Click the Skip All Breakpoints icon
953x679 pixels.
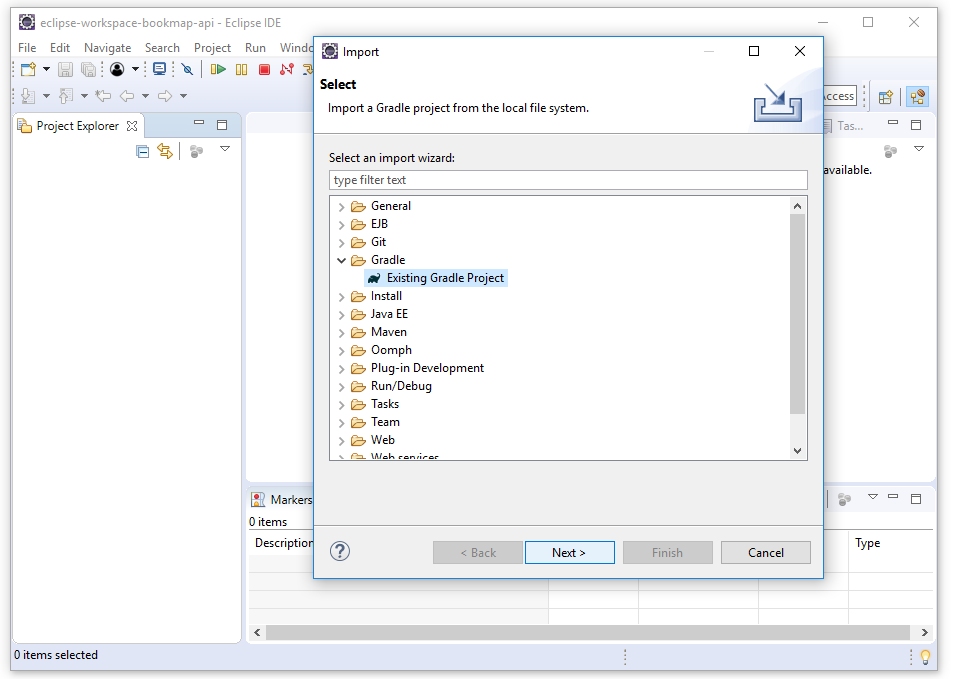tap(186, 69)
